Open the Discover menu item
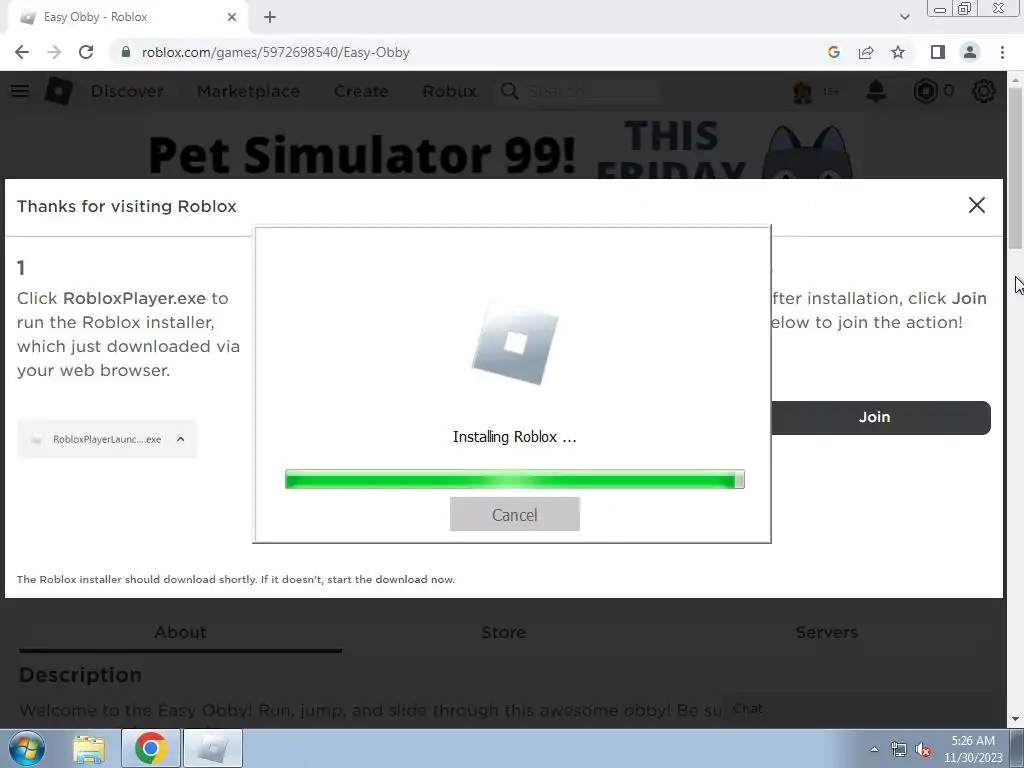Screen dimensions: 1024x768 127,91
